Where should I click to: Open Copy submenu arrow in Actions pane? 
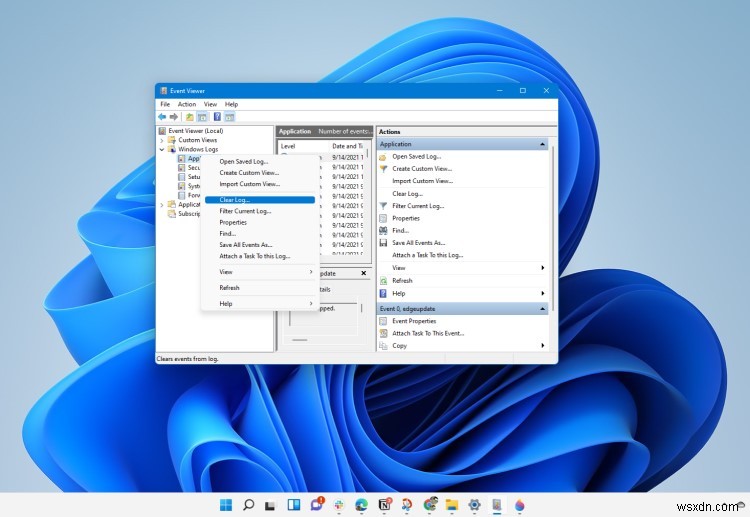[542, 346]
